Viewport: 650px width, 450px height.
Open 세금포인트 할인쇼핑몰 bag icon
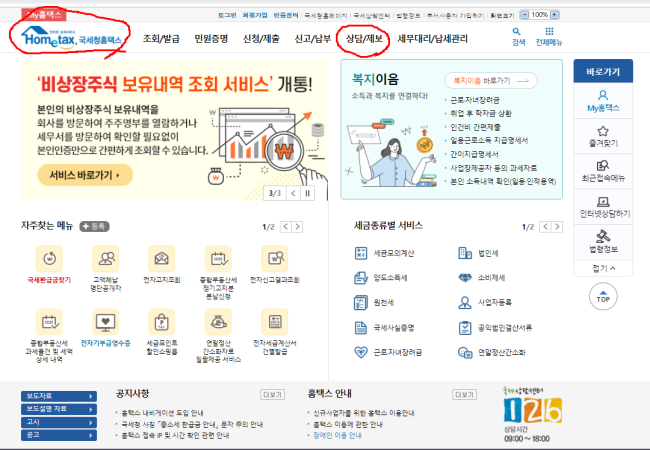tap(162, 322)
